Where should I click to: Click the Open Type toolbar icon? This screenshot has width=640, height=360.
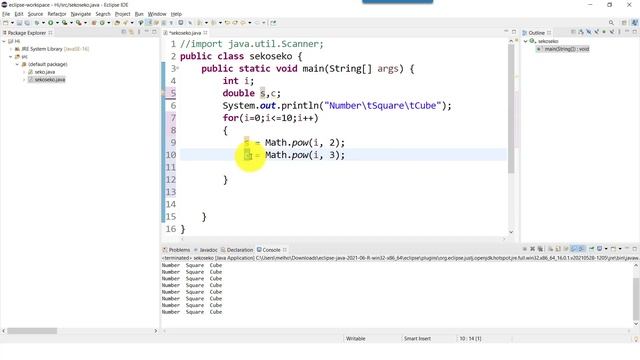(x=117, y=23)
